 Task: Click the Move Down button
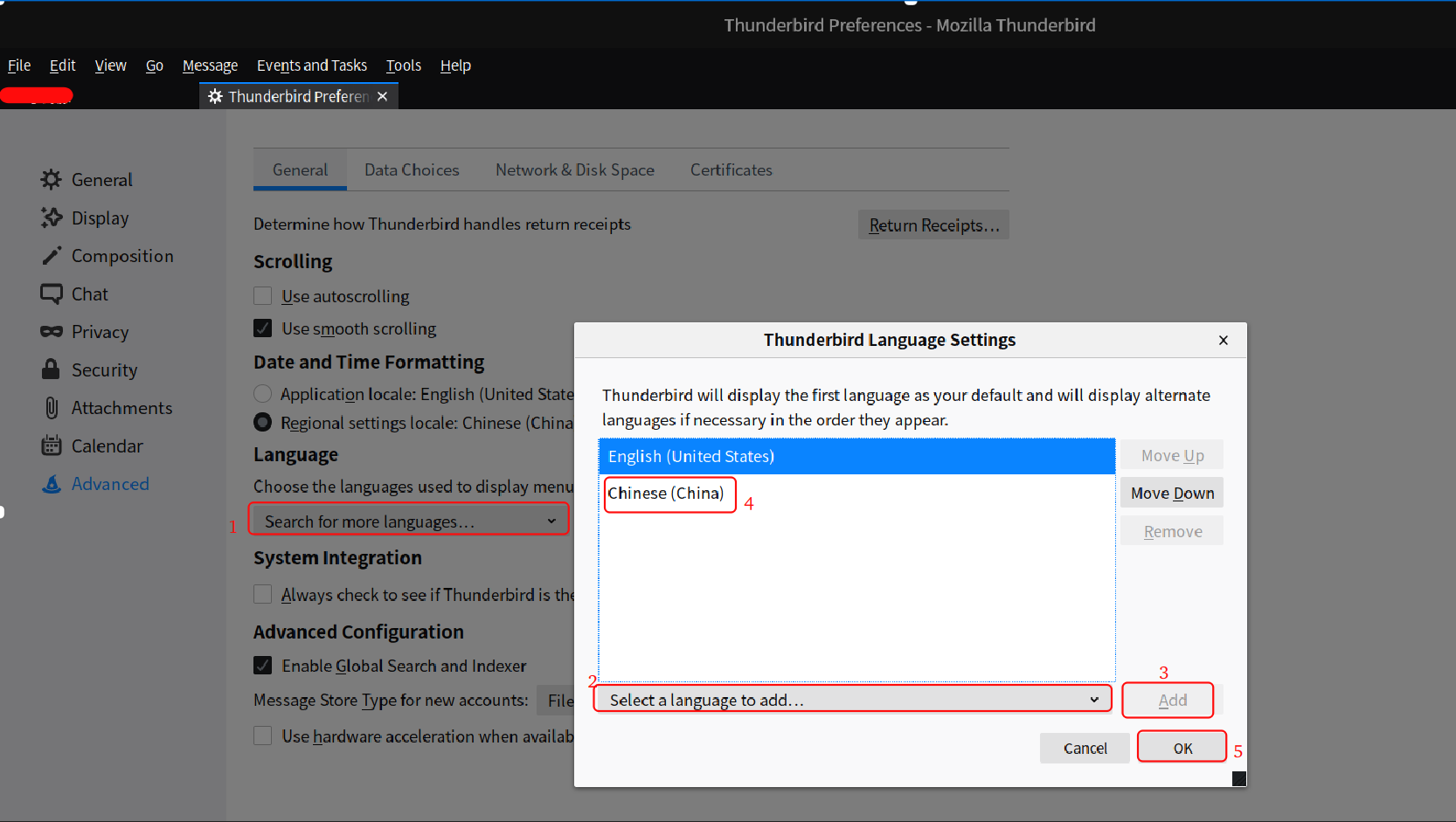pyautogui.click(x=1172, y=494)
